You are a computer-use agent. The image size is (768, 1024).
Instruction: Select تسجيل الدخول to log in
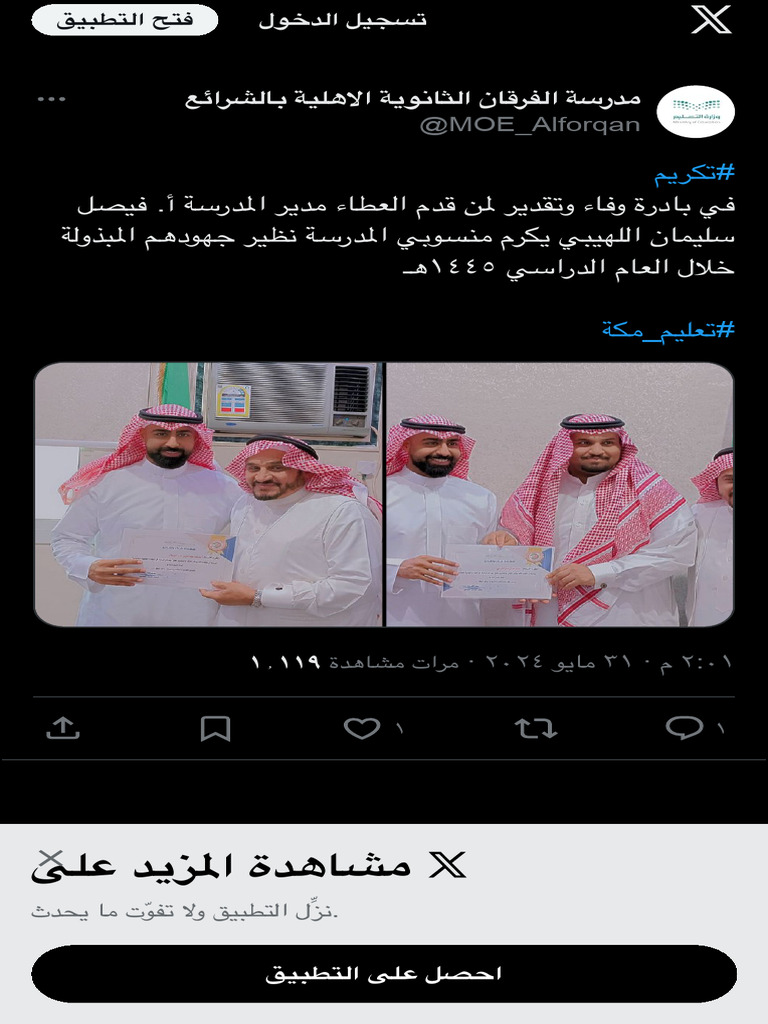[343, 20]
